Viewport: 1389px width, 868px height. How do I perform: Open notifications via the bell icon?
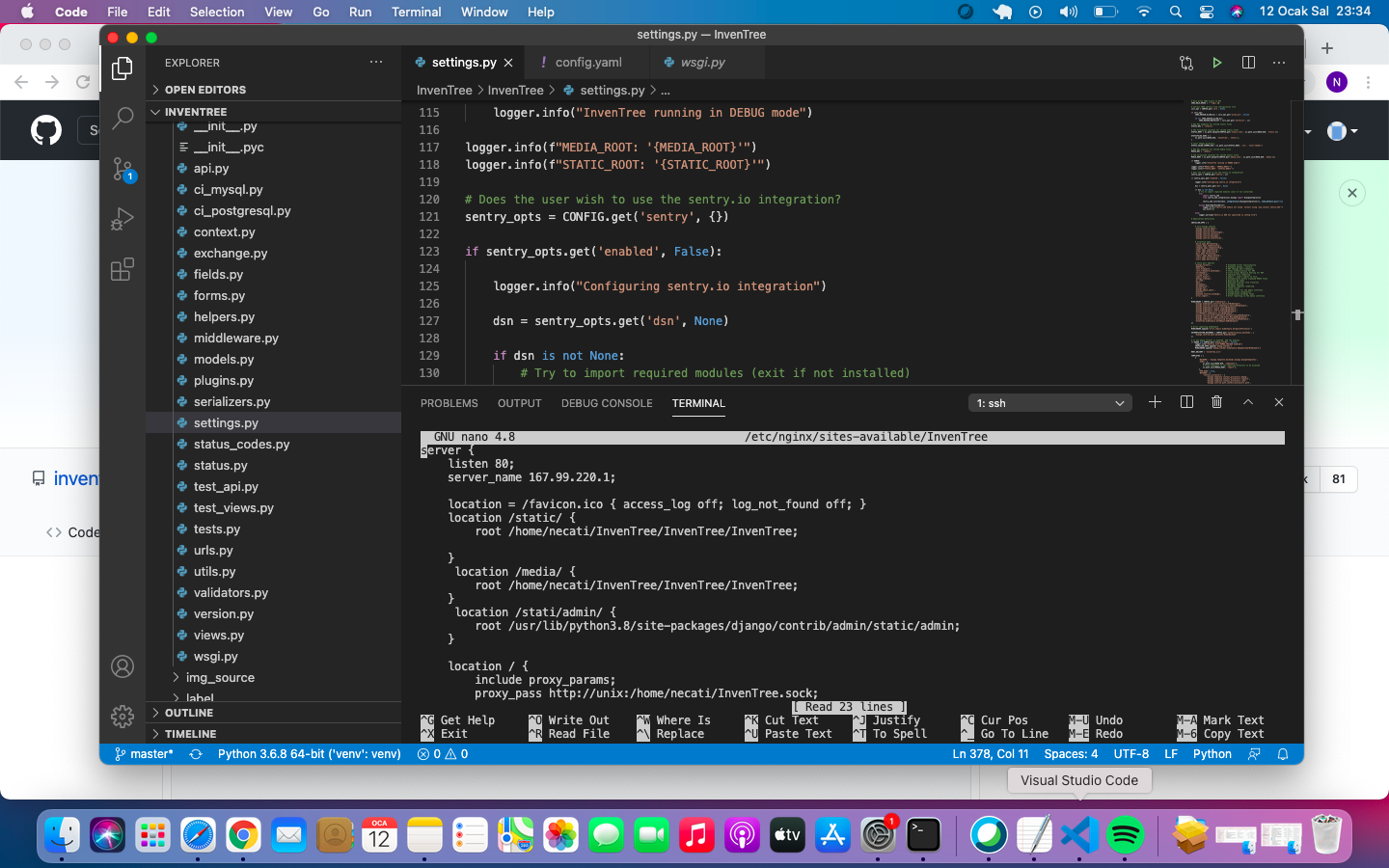(x=1283, y=754)
